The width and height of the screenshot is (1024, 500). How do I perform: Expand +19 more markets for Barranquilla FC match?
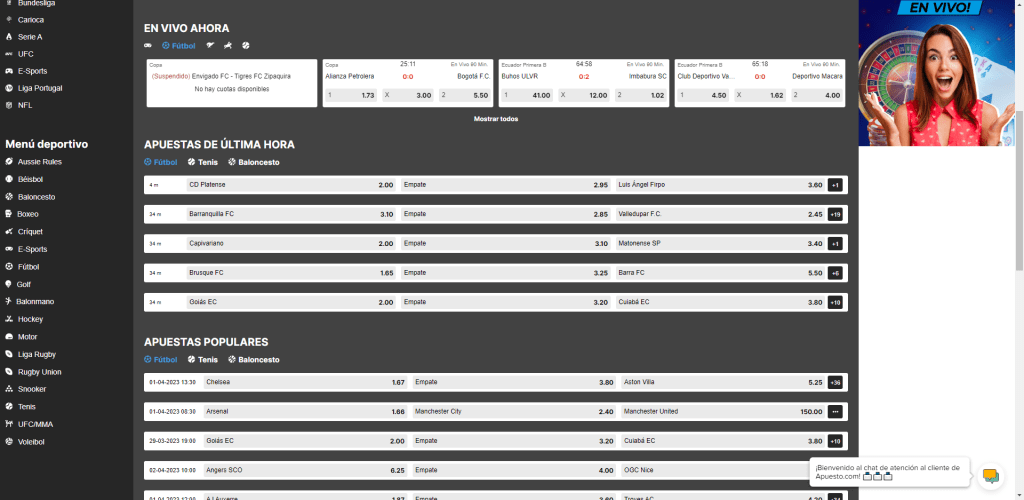835,214
